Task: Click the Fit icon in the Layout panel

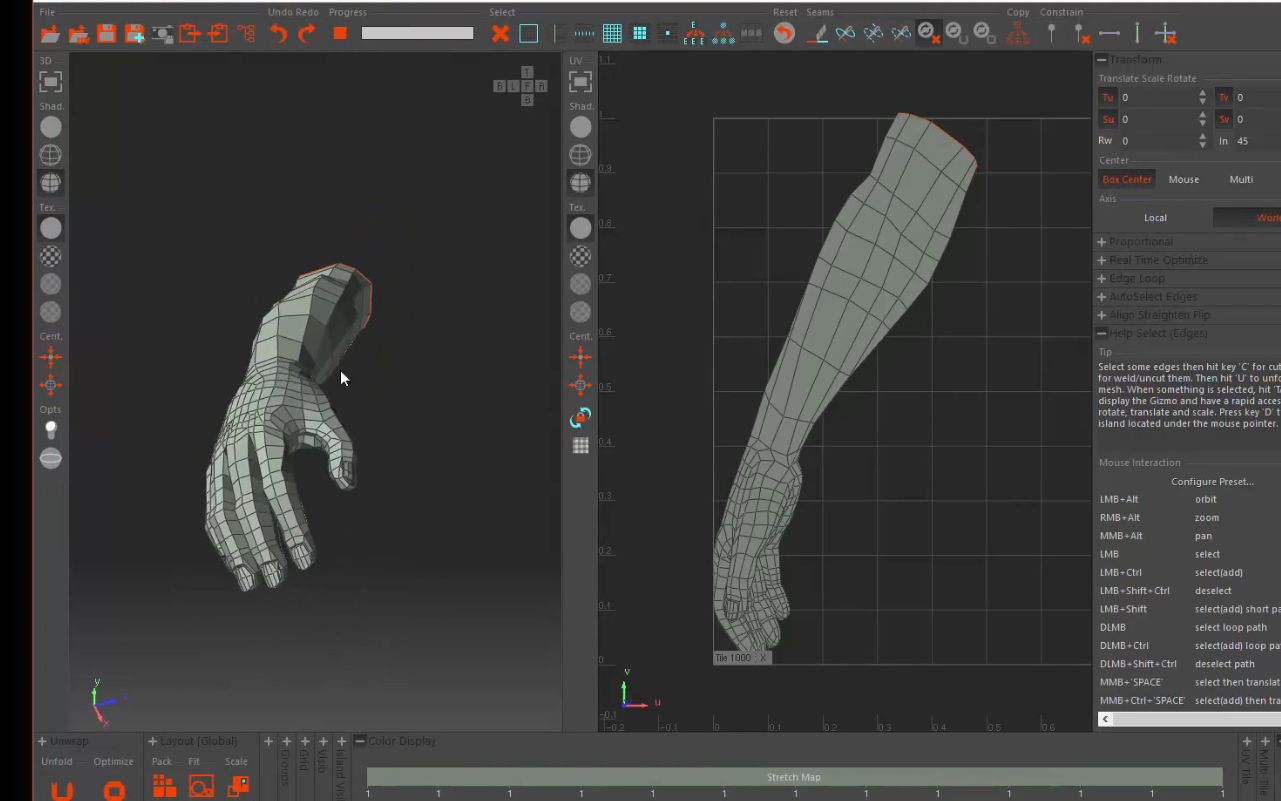Action: [200, 788]
